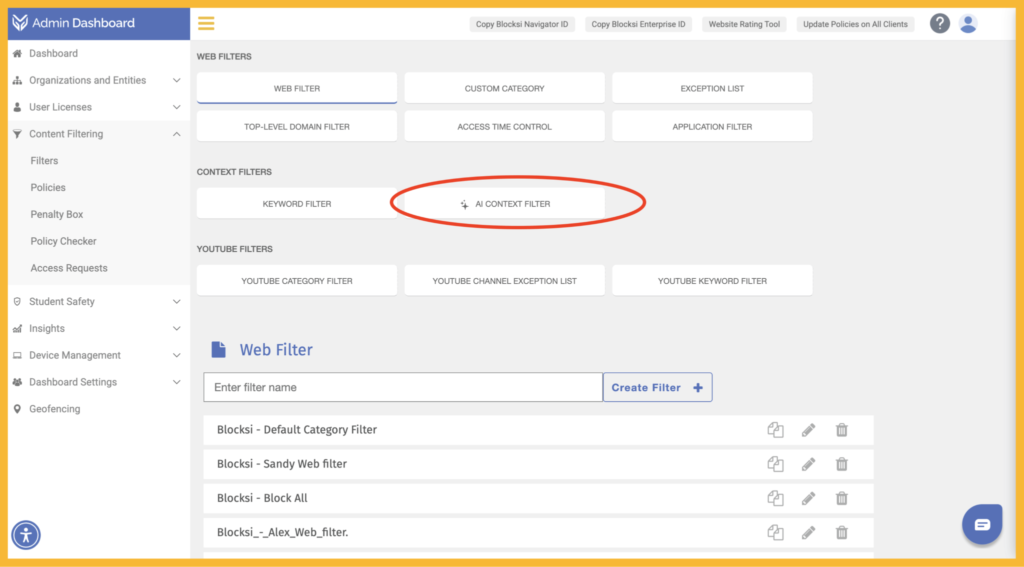Click the Insights chart icon

click(17, 329)
